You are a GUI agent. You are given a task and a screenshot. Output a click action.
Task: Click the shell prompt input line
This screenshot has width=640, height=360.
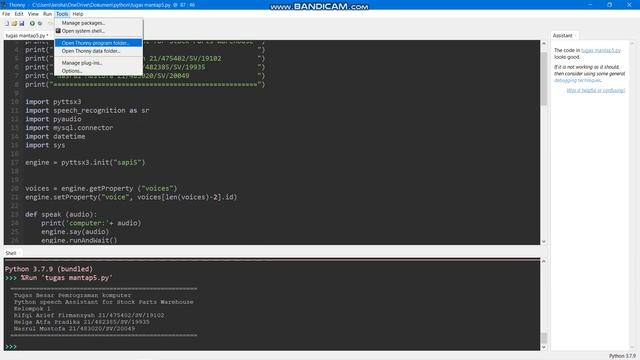pyautogui.click(x=272, y=347)
